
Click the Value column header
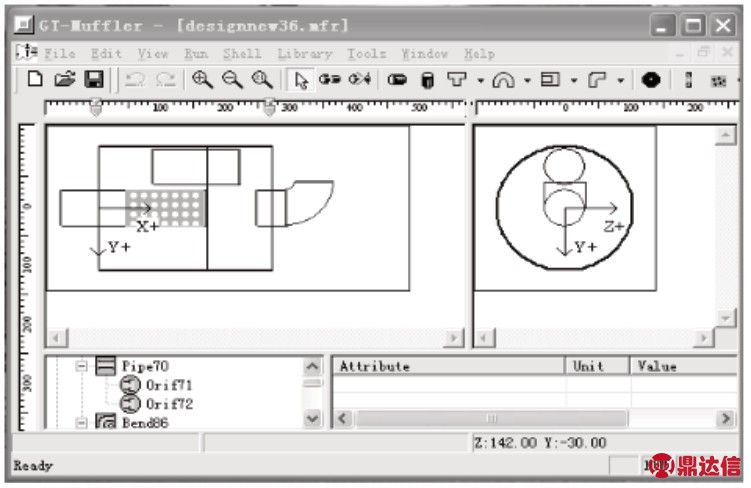[683, 366]
